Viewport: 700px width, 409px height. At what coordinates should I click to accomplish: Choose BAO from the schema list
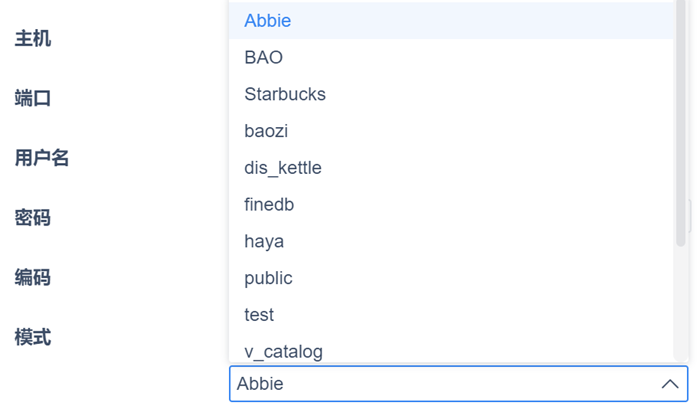coord(264,58)
